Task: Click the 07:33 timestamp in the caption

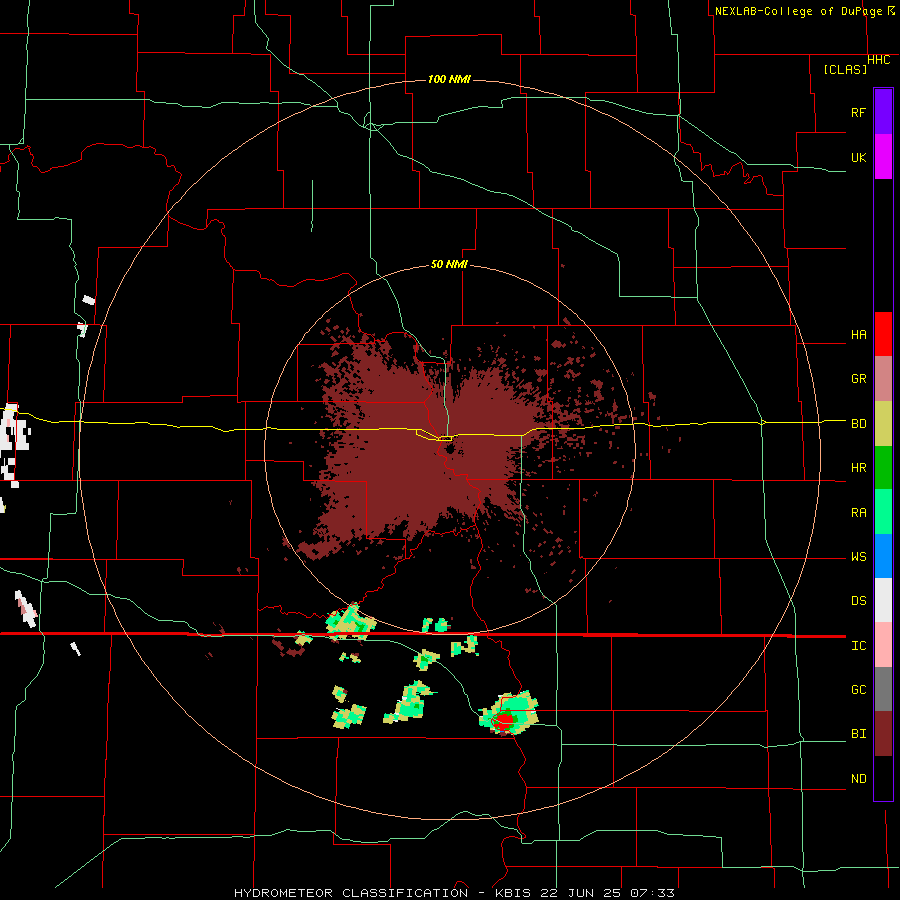Action: [652, 893]
